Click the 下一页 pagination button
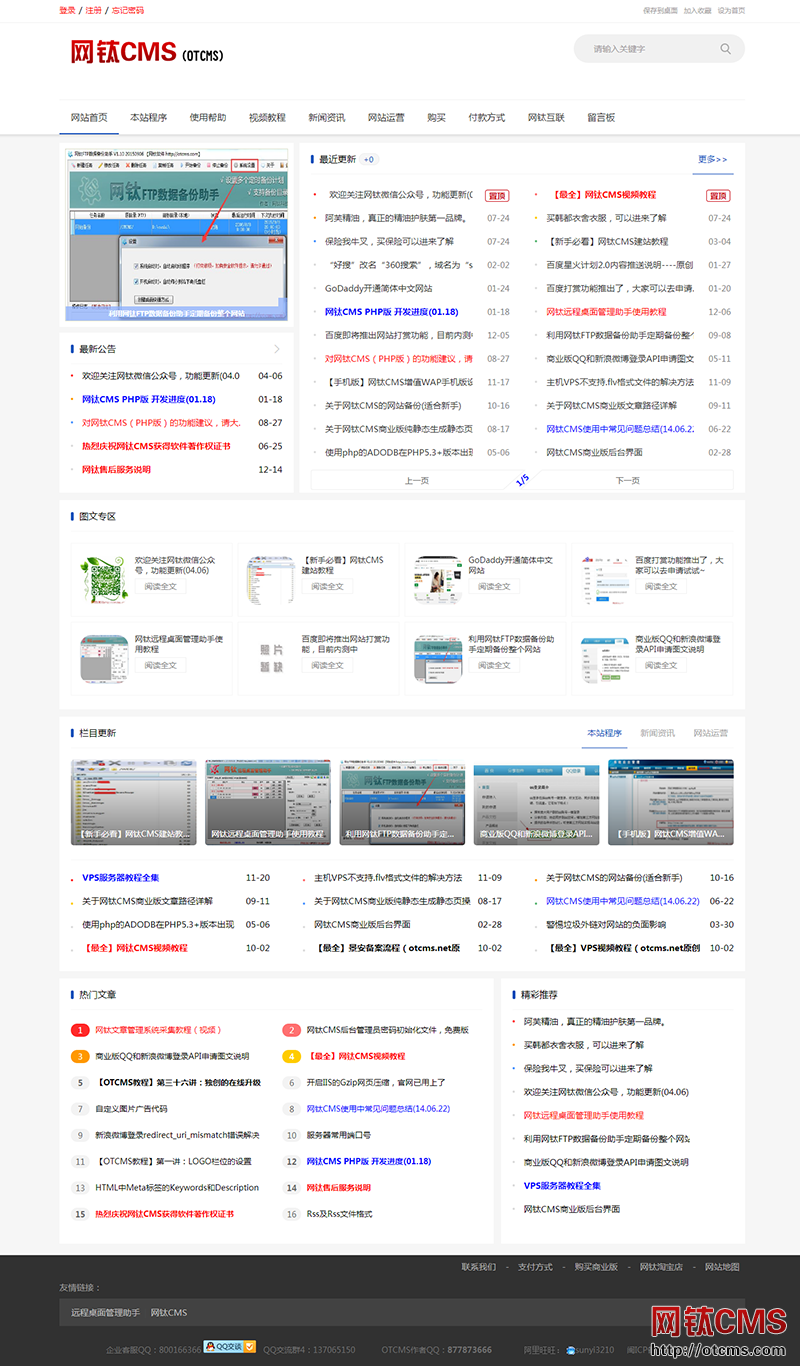The image size is (800, 1366). point(628,480)
